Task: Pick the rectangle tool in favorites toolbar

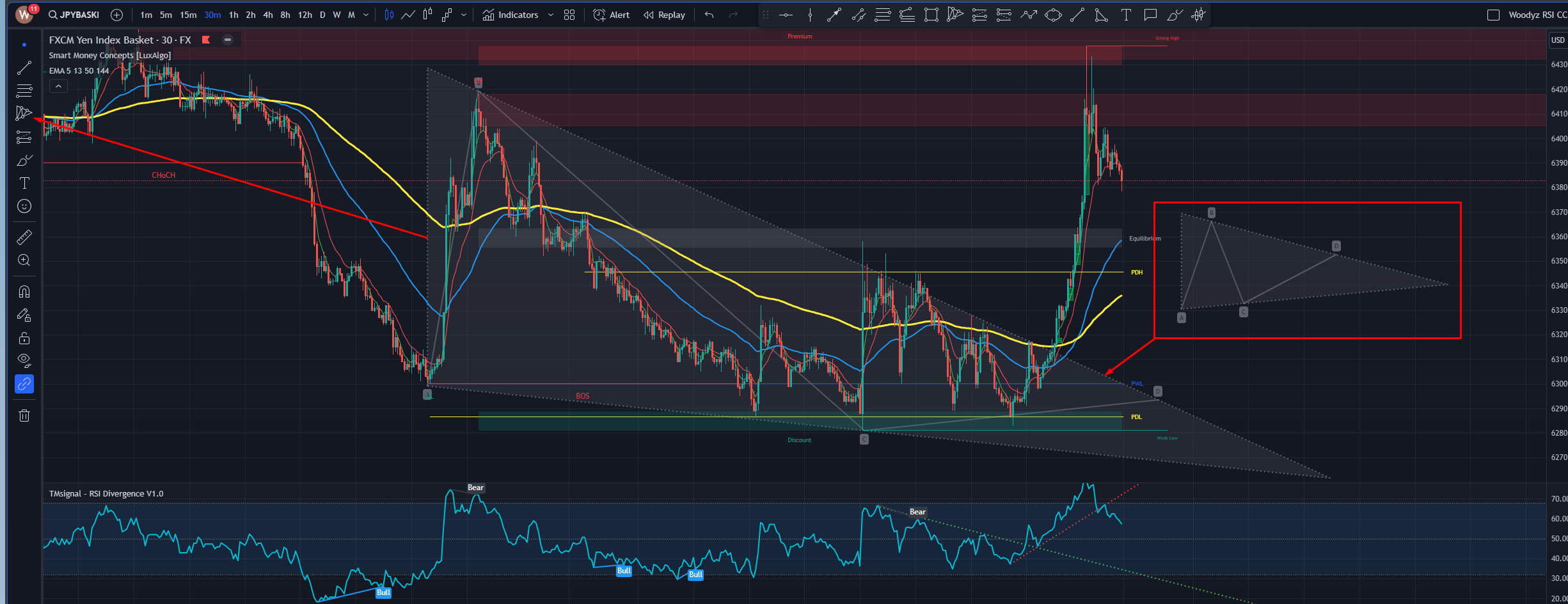Action: [931, 15]
